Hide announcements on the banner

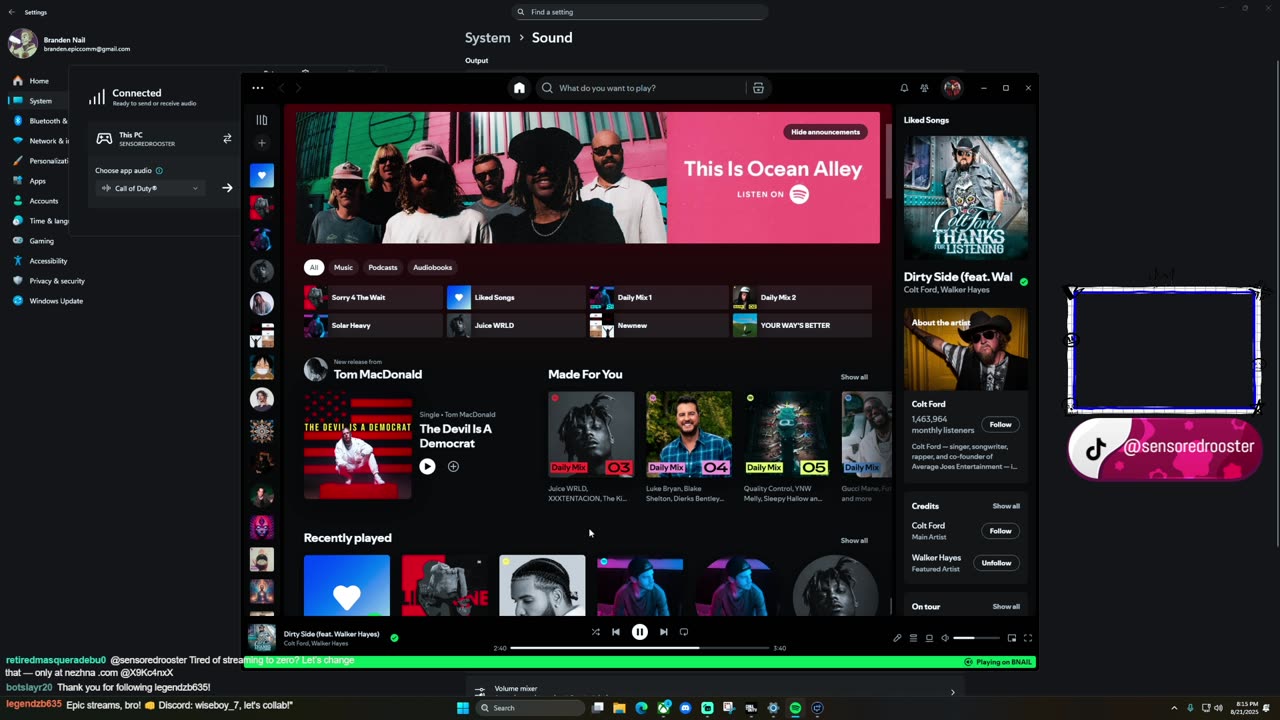825,132
